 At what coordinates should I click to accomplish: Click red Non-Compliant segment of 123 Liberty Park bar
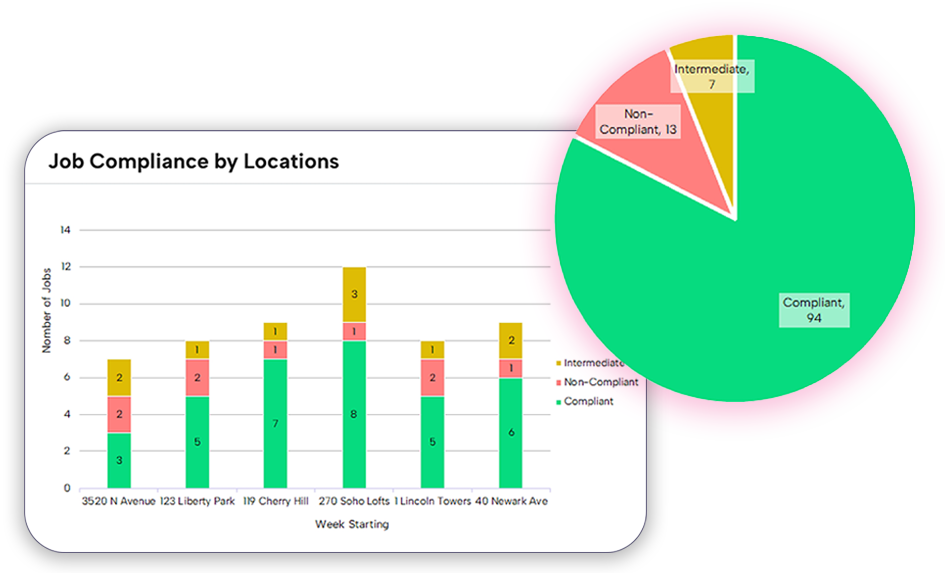(197, 378)
